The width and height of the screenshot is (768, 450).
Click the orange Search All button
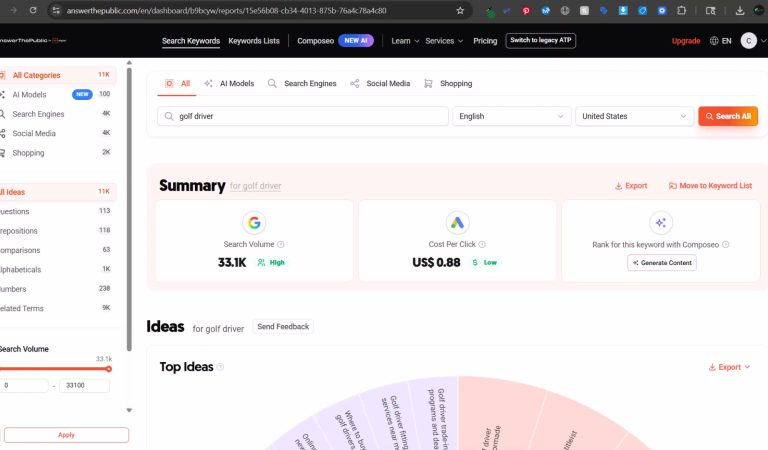[728, 116]
